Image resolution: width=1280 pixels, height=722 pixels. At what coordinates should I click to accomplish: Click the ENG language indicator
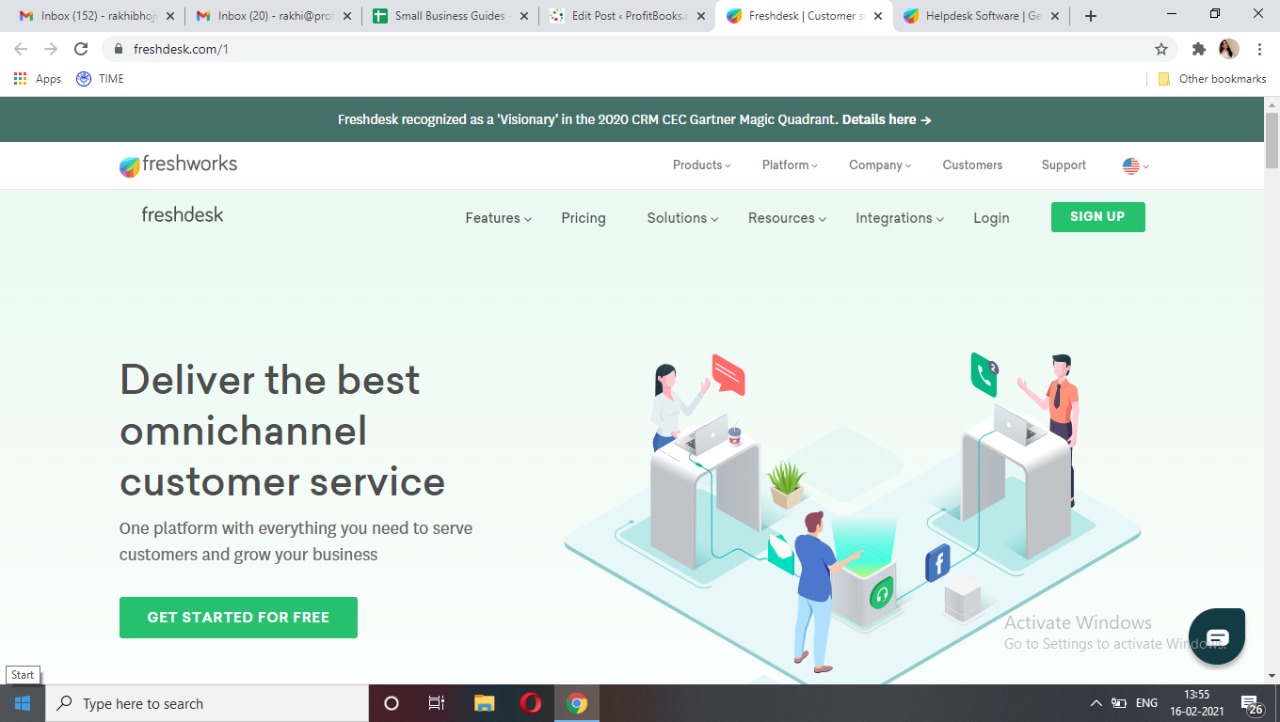pos(1146,704)
